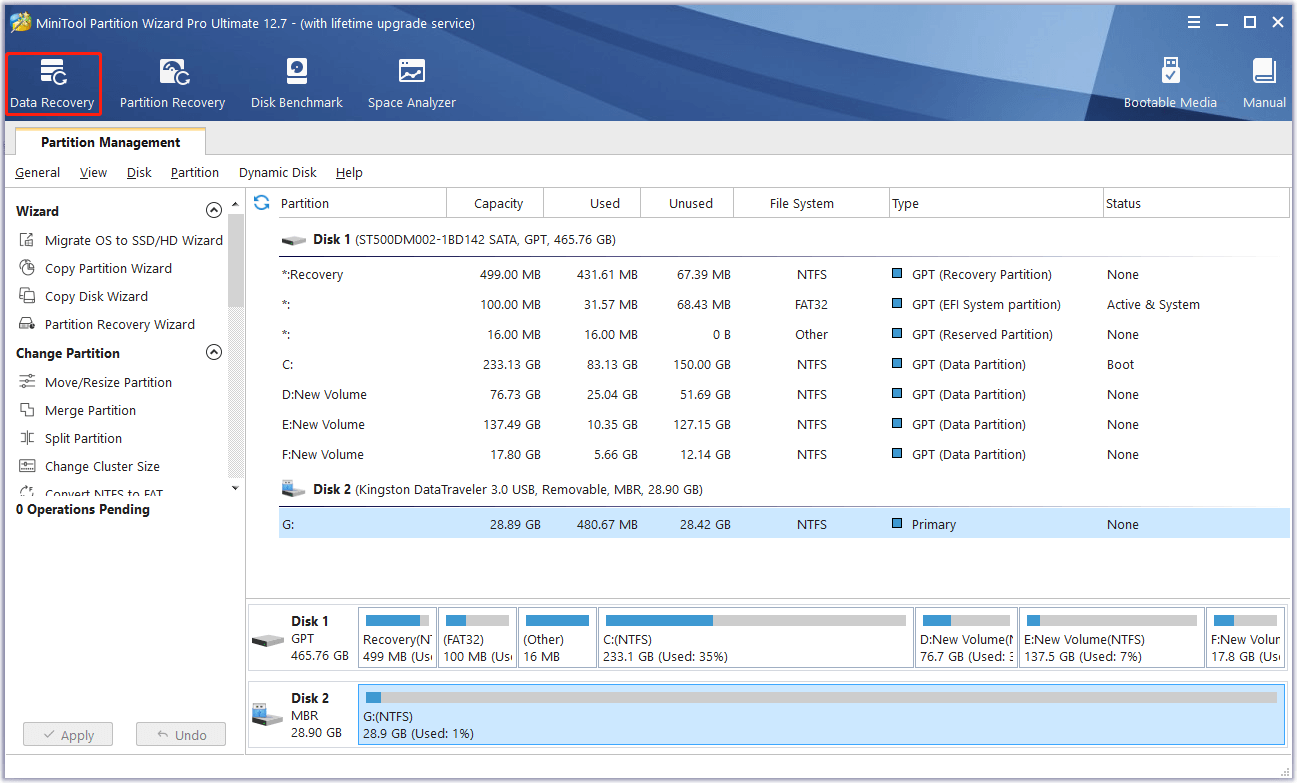This screenshot has height=783, width=1297.
Task: Sort by File System column header
Action: 811,203
